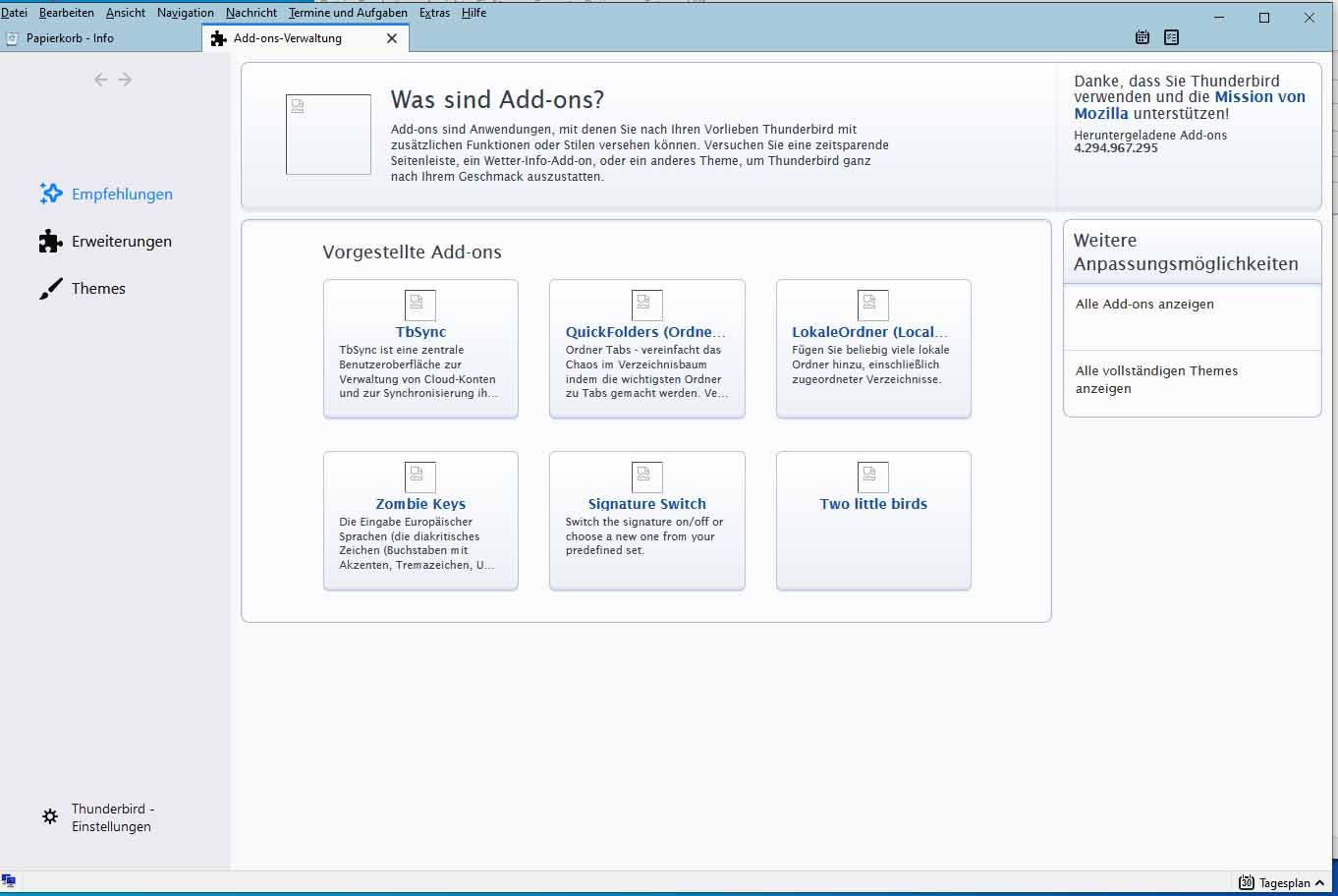Screen dimensions: 1338x896
Task: Click the Tagesplan calendar icon in status bar
Action: coord(1247,882)
